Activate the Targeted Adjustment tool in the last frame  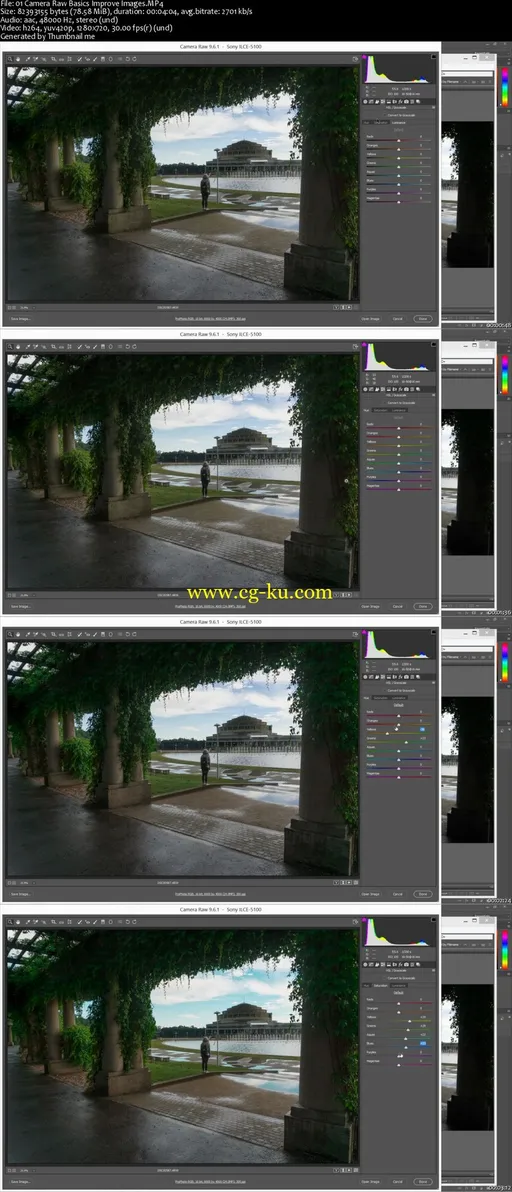pyautogui.click(x=43, y=921)
